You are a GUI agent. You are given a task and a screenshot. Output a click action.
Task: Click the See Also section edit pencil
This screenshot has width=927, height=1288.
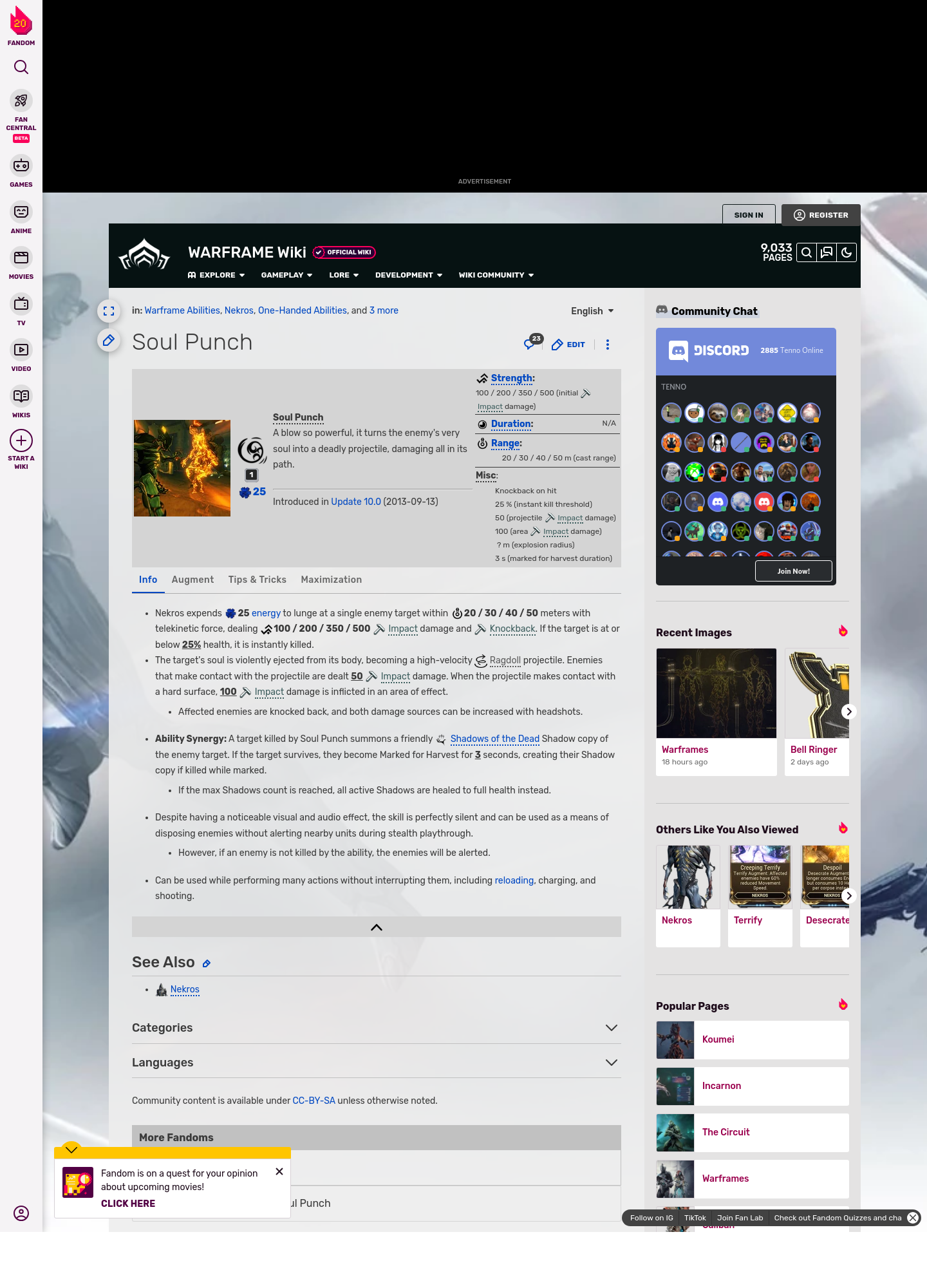[207, 963]
